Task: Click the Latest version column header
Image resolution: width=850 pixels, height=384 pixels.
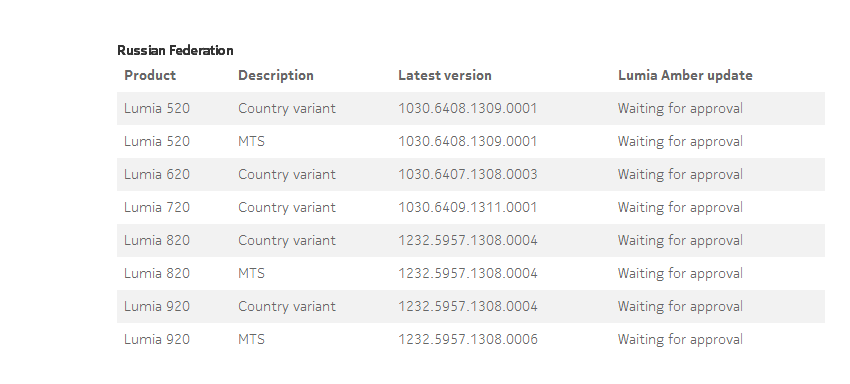Action: tap(445, 75)
